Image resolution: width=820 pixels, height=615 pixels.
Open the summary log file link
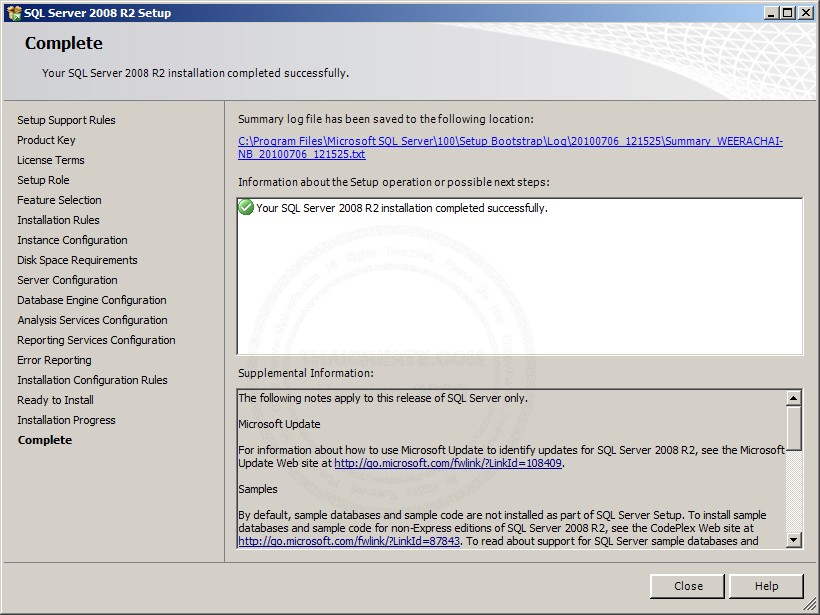pos(510,147)
